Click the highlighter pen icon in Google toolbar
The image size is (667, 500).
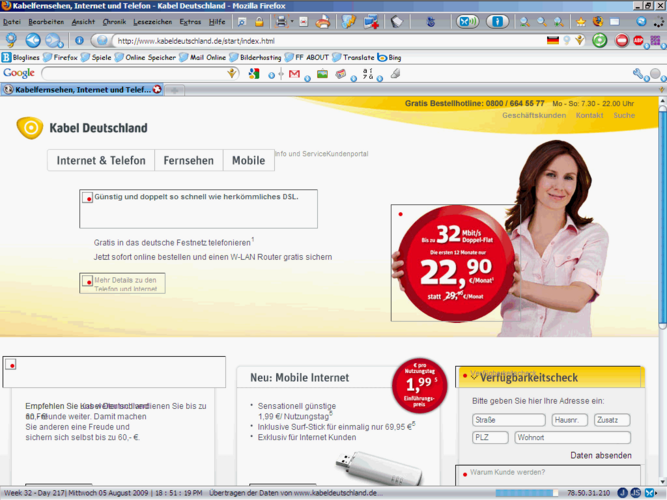[396, 74]
